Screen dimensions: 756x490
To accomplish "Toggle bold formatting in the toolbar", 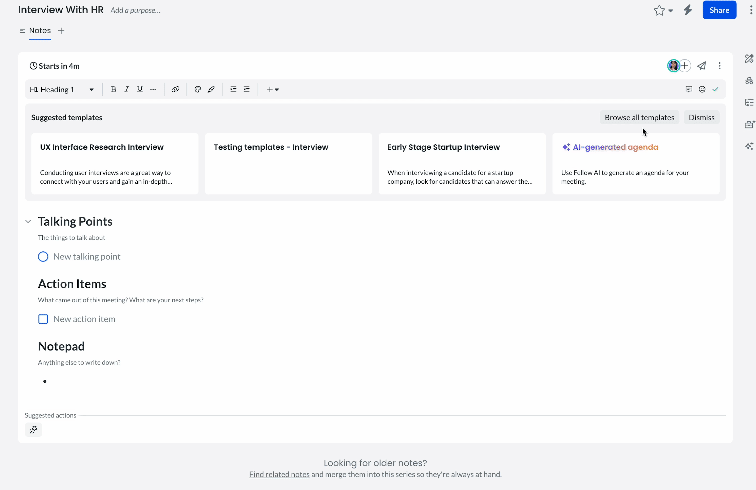I will pyautogui.click(x=114, y=89).
